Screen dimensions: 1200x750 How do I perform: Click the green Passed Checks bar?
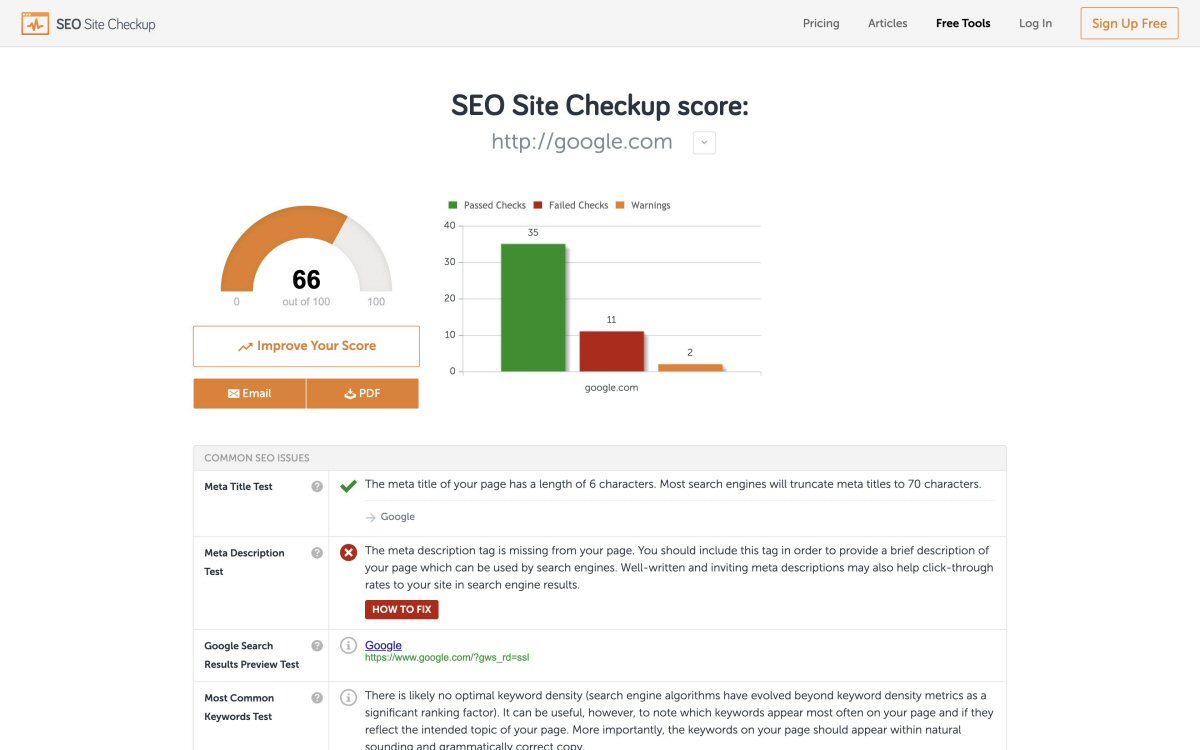coord(533,307)
